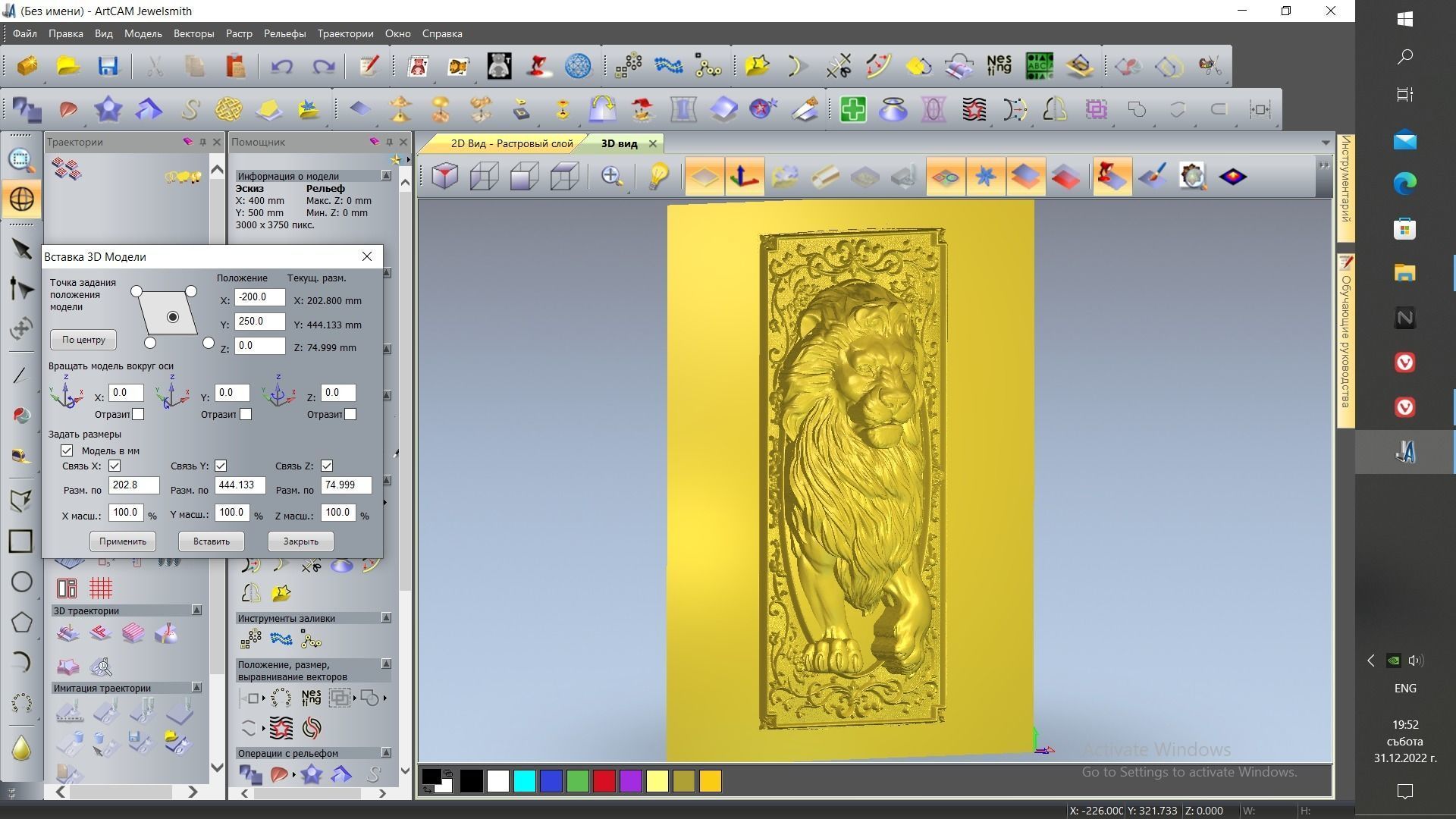Uncheck the Связь X checkbox
Viewport: 1456px width, 819px height.
coord(115,466)
